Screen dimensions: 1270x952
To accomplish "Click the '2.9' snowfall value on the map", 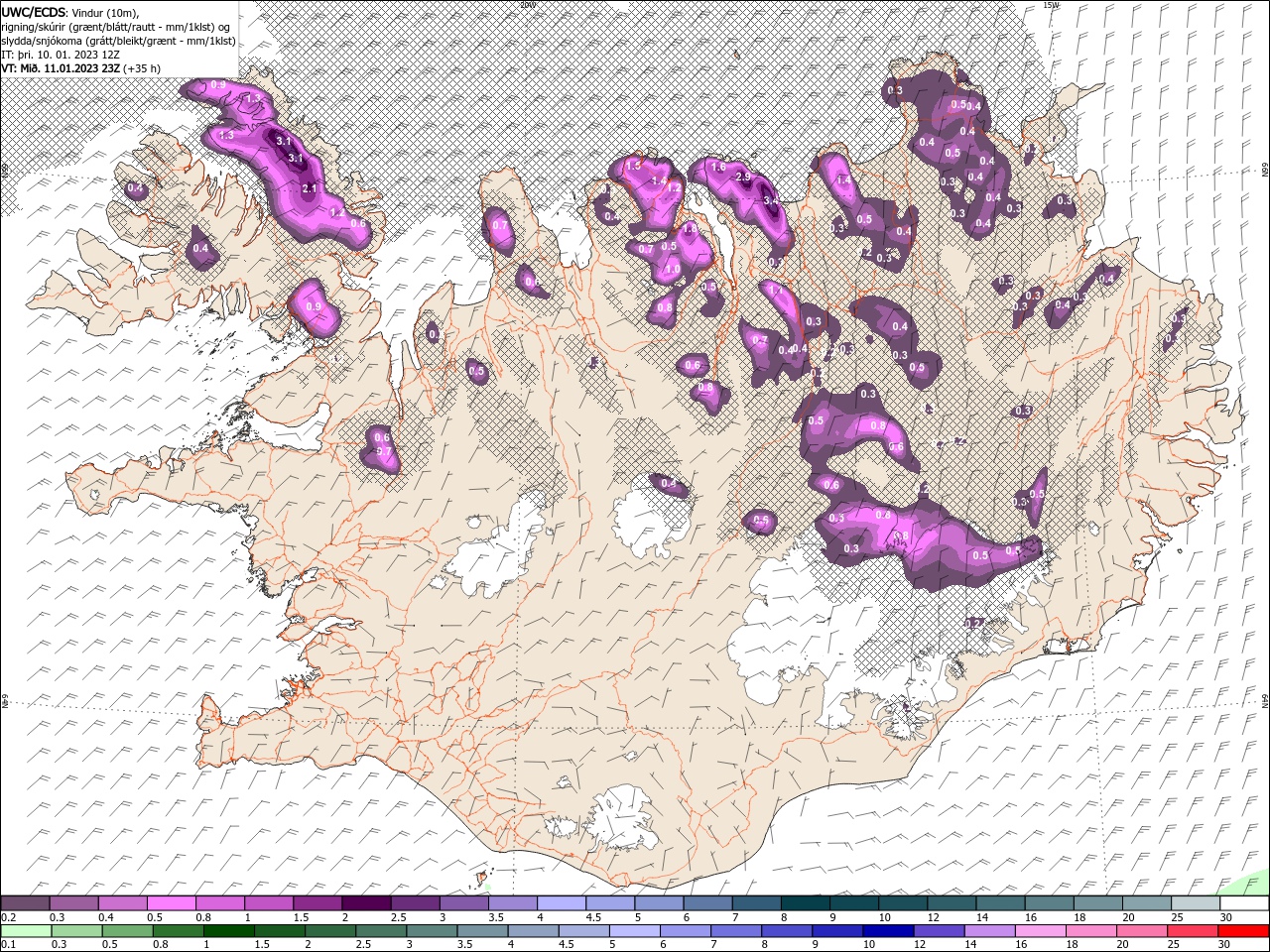I will tap(742, 177).
